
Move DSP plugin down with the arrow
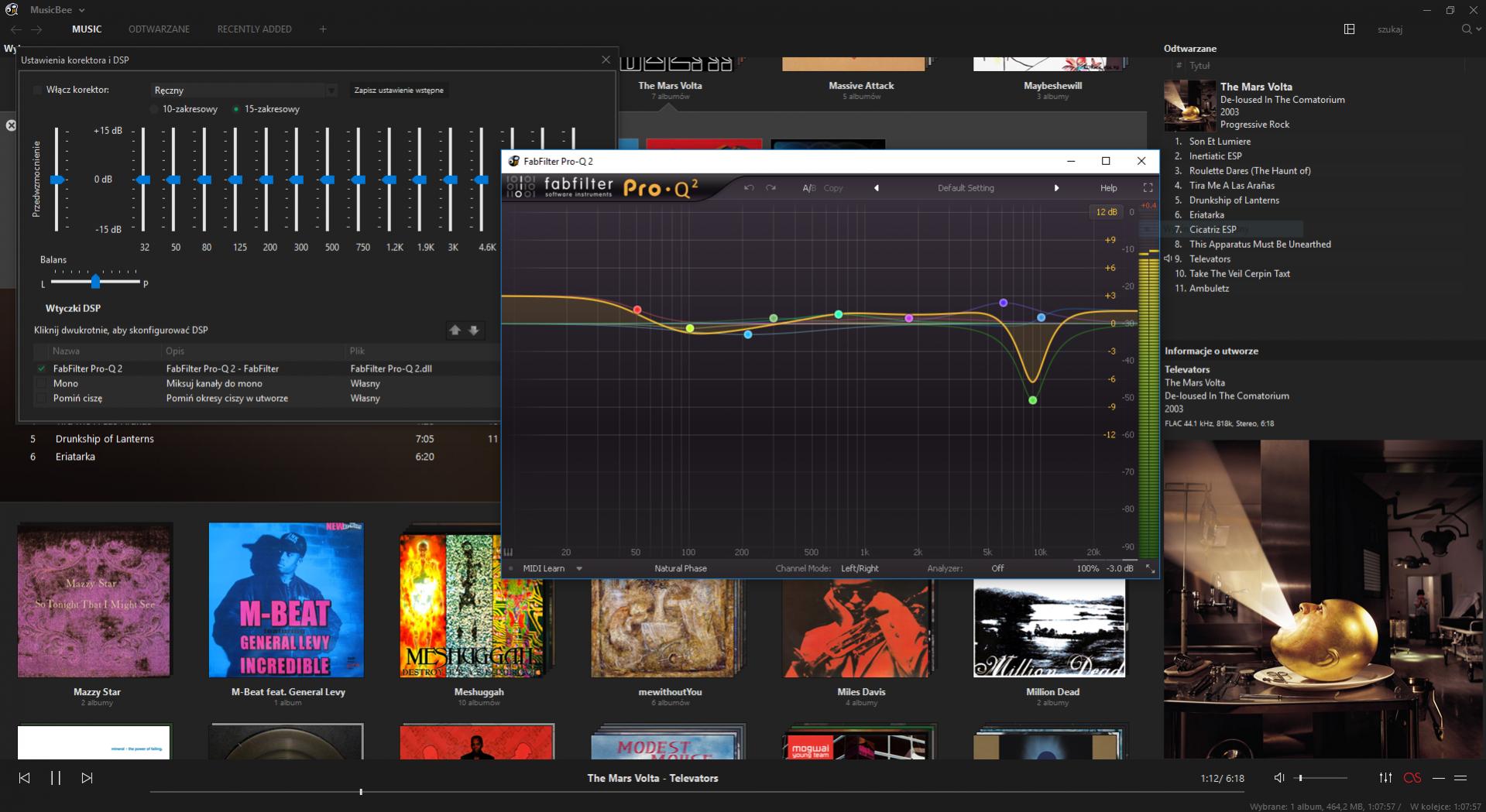(474, 331)
